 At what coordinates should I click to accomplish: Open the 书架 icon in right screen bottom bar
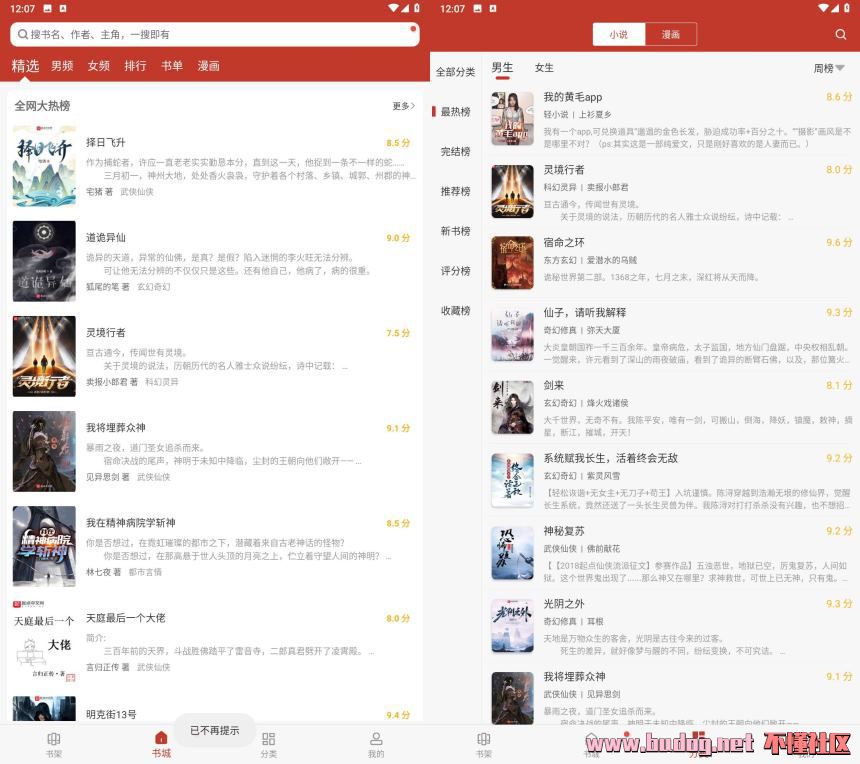pos(484,739)
